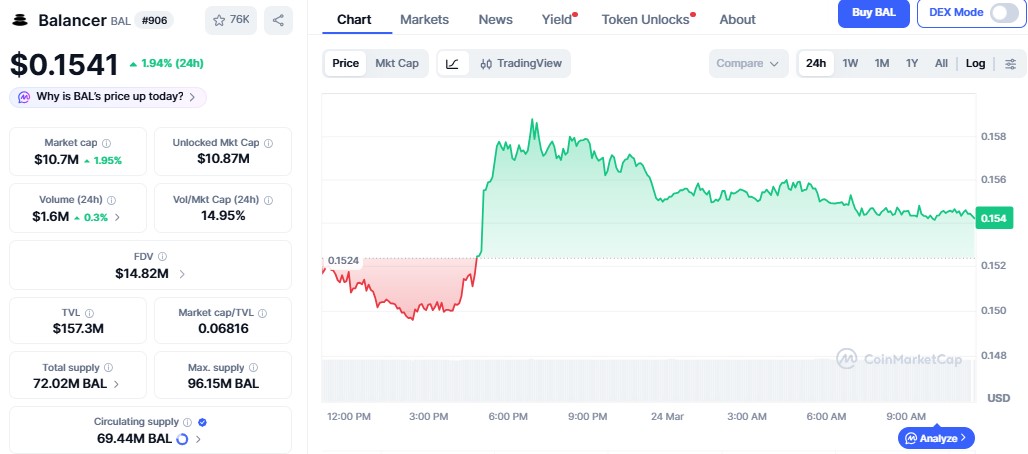Screen dimensions: 1028x454
Task: Open Why is BAL's price up today
Action: point(108,97)
